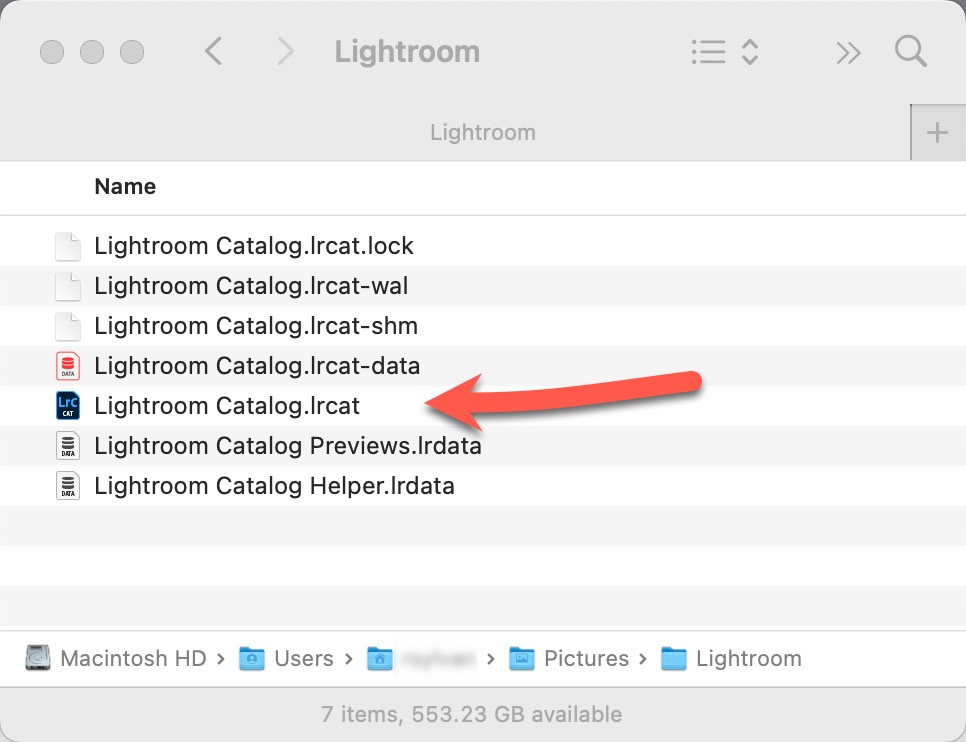The height and width of the screenshot is (742, 966).
Task: Select the red database icon for lrcat-data file
Action: point(67,366)
